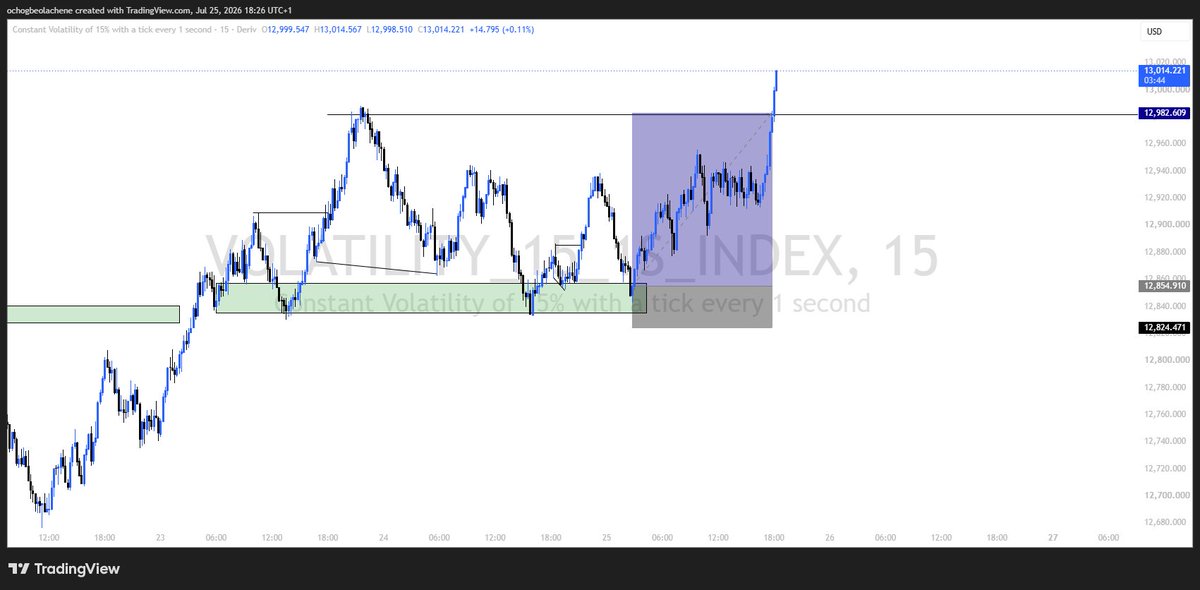Click the date label 25 on time axis
Image resolution: width=1200 pixels, height=590 pixels.
606,537
